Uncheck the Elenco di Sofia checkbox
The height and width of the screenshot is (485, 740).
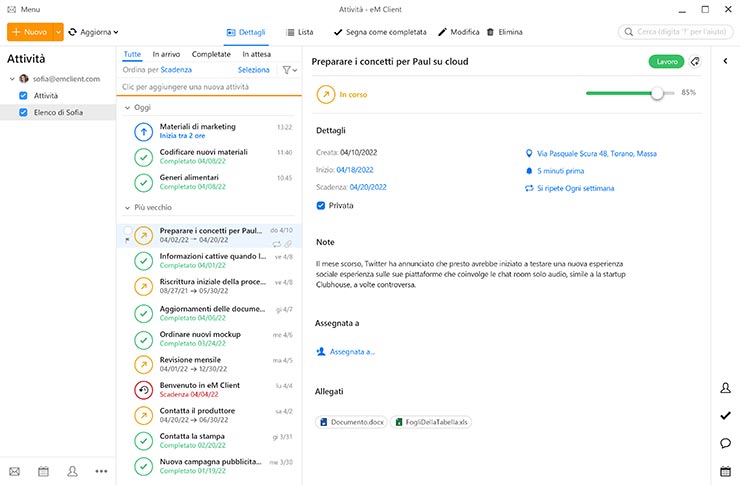[24, 113]
